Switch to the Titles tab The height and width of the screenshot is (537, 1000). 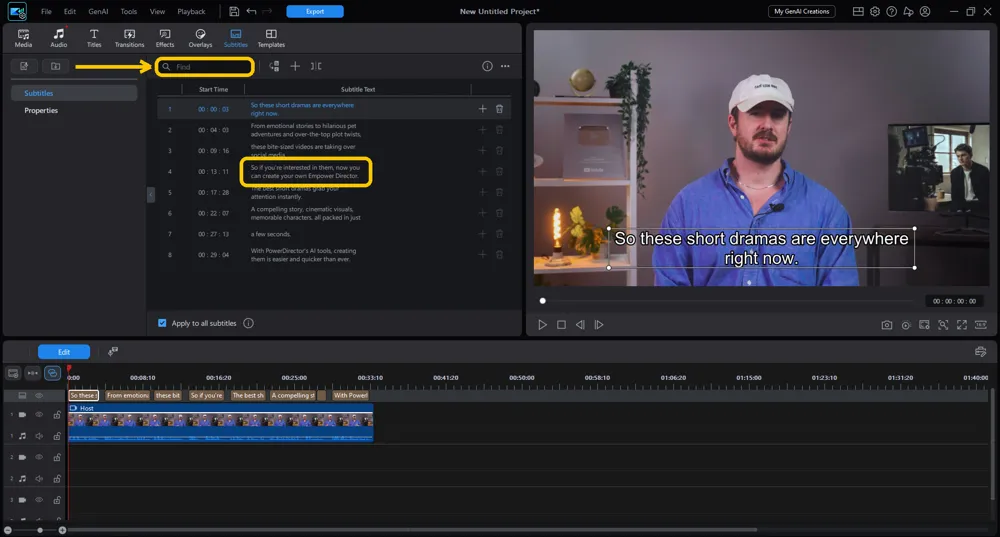94,38
